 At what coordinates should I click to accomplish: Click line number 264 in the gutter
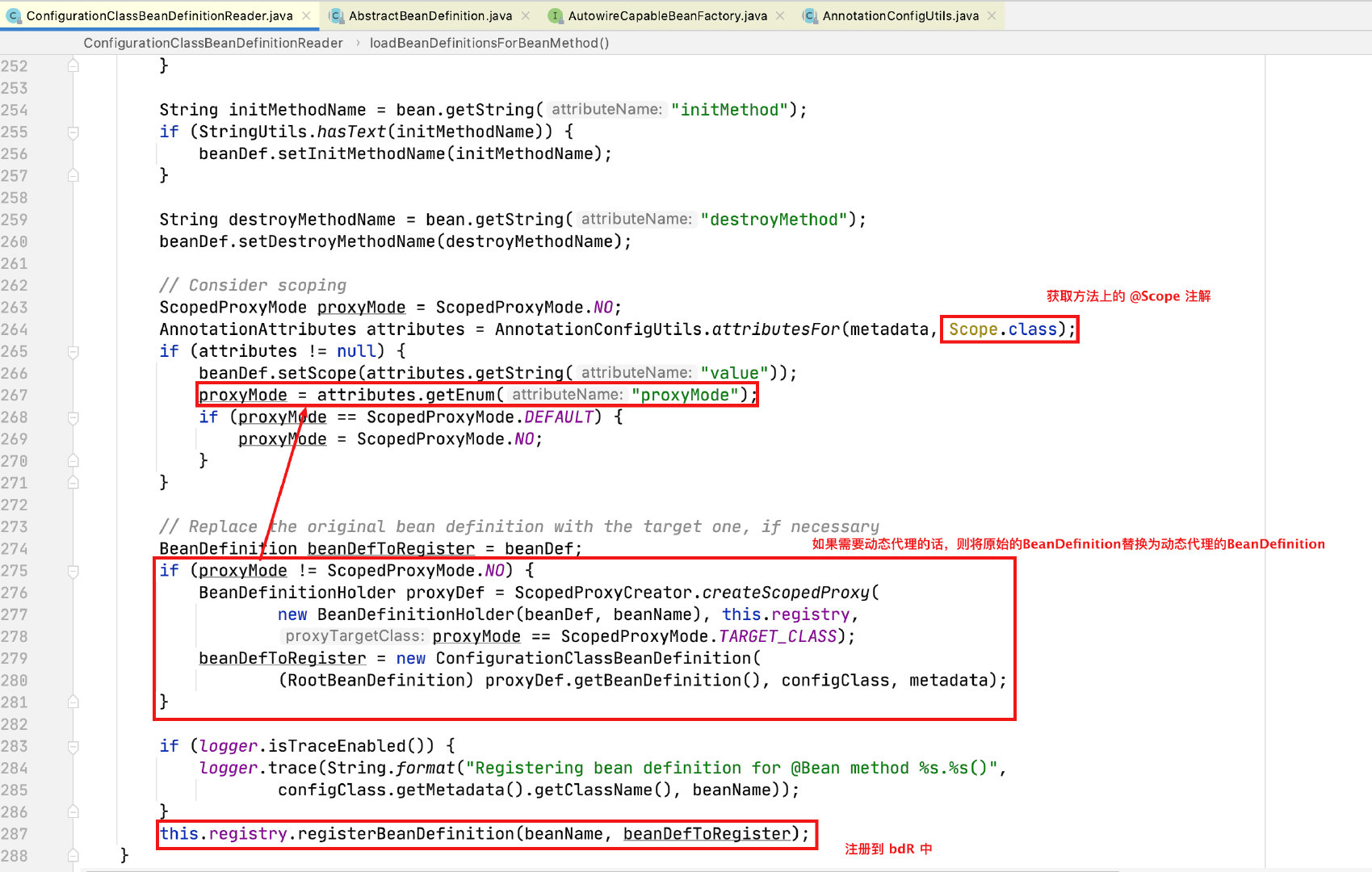click(15, 329)
